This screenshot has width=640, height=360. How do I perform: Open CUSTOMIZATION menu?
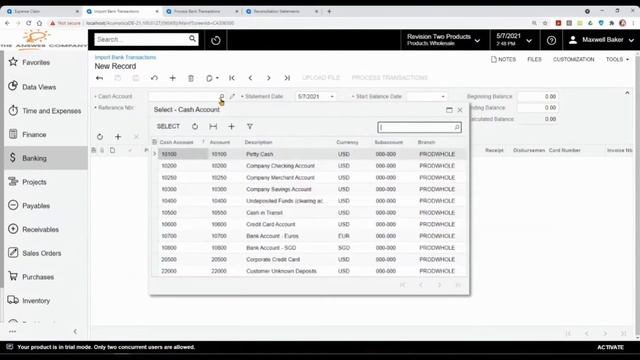(x=573, y=60)
